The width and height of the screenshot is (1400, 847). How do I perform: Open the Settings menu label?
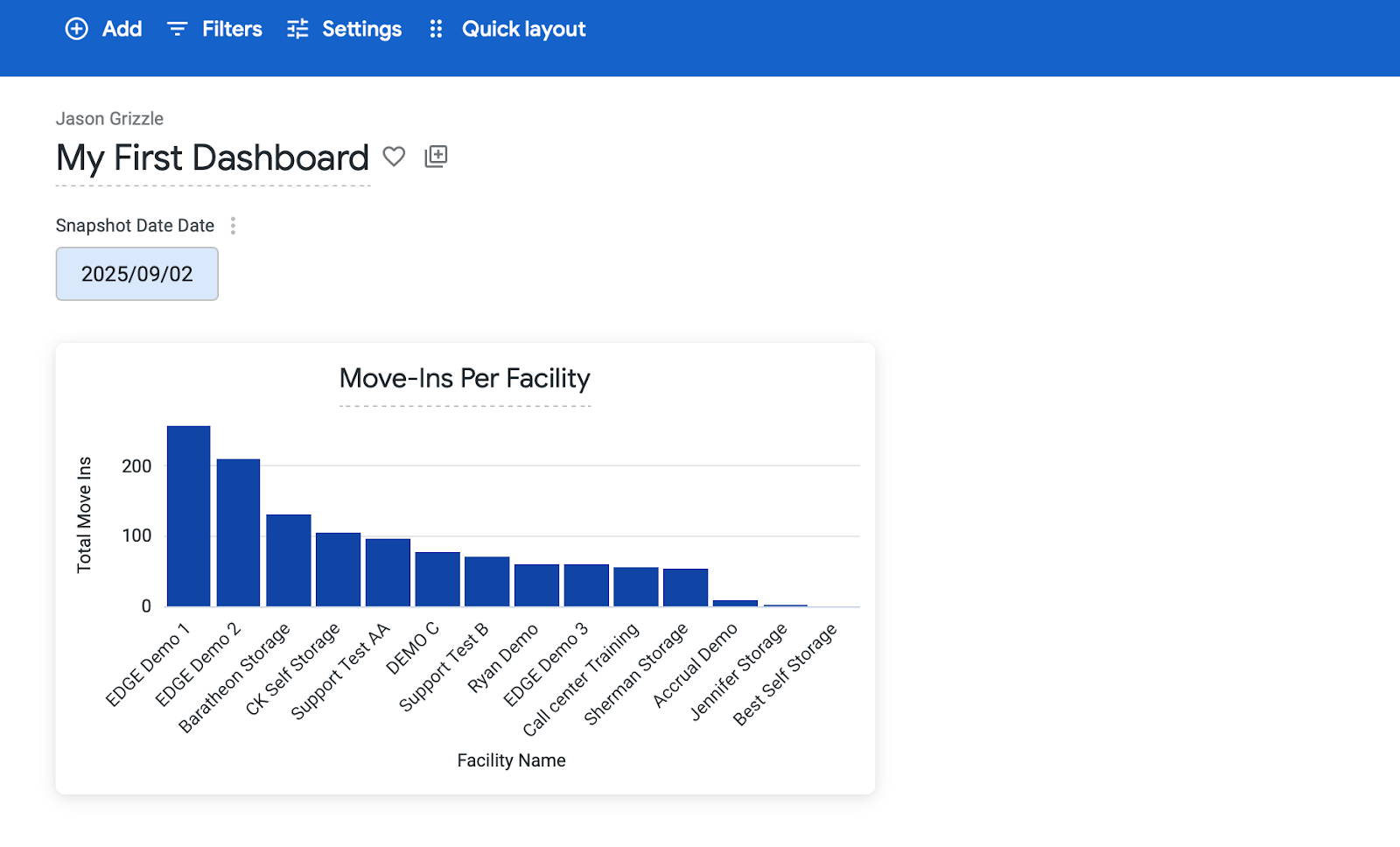[361, 29]
